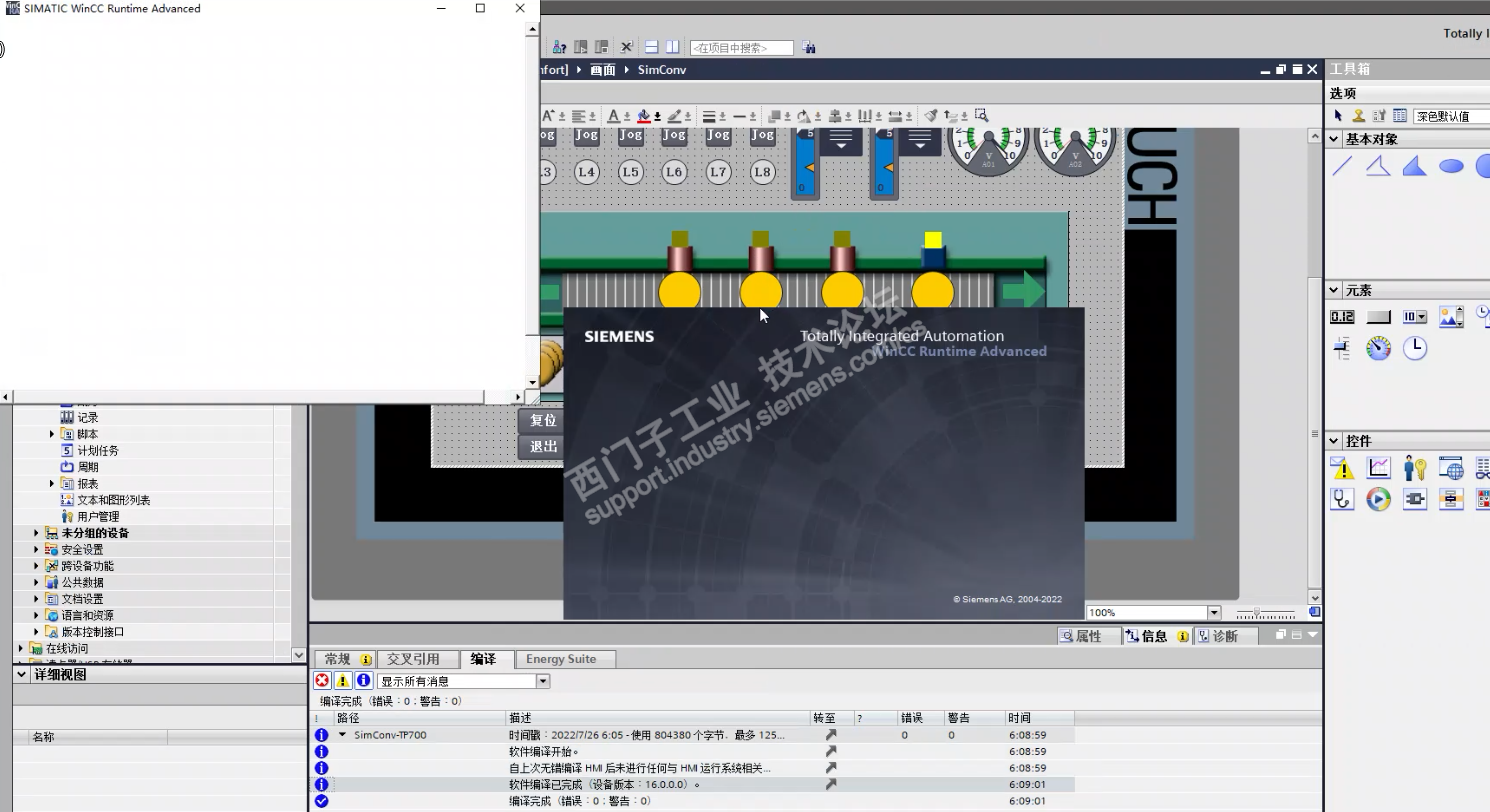Expand the 公共数据 tree node
The width and height of the screenshot is (1490, 812).
[x=37, y=582]
